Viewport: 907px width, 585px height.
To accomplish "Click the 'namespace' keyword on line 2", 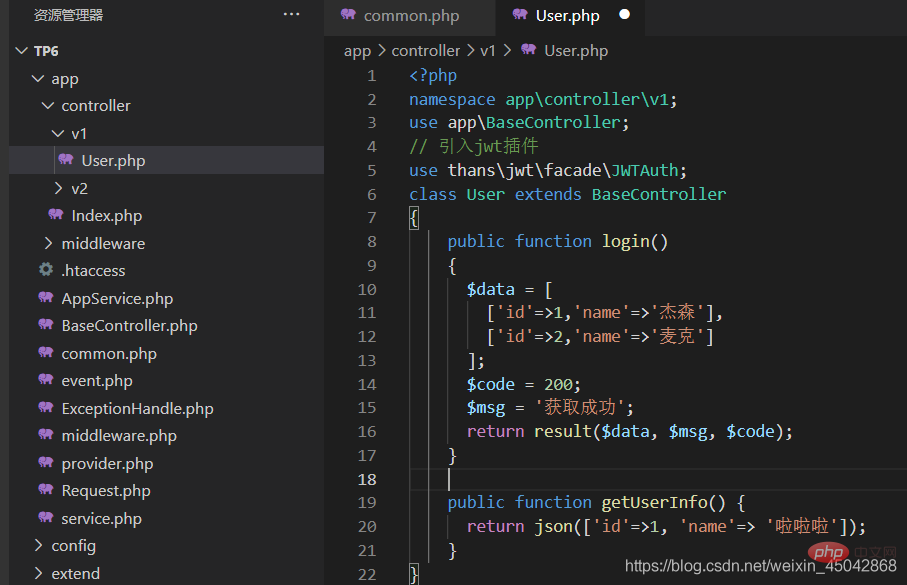I will pyautogui.click(x=452, y=100).
